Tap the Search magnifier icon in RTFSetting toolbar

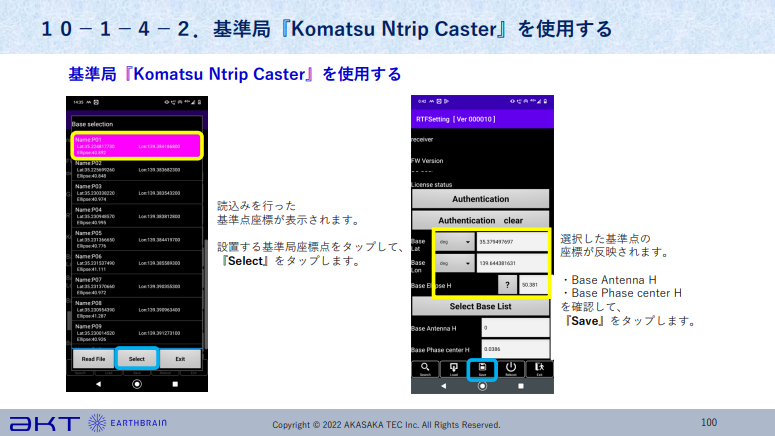[425, 369]
